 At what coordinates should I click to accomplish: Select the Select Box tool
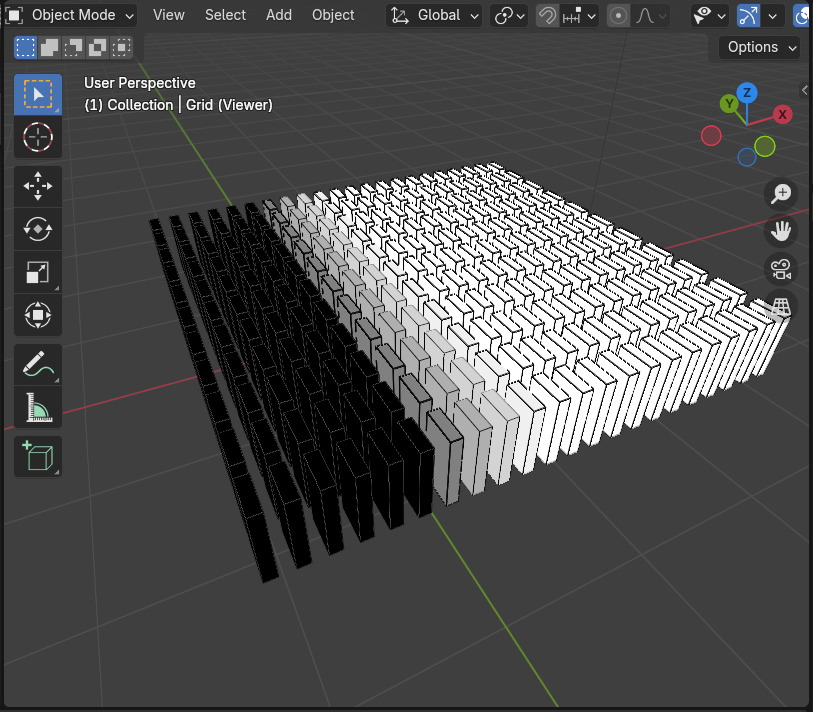pos(38,94)
